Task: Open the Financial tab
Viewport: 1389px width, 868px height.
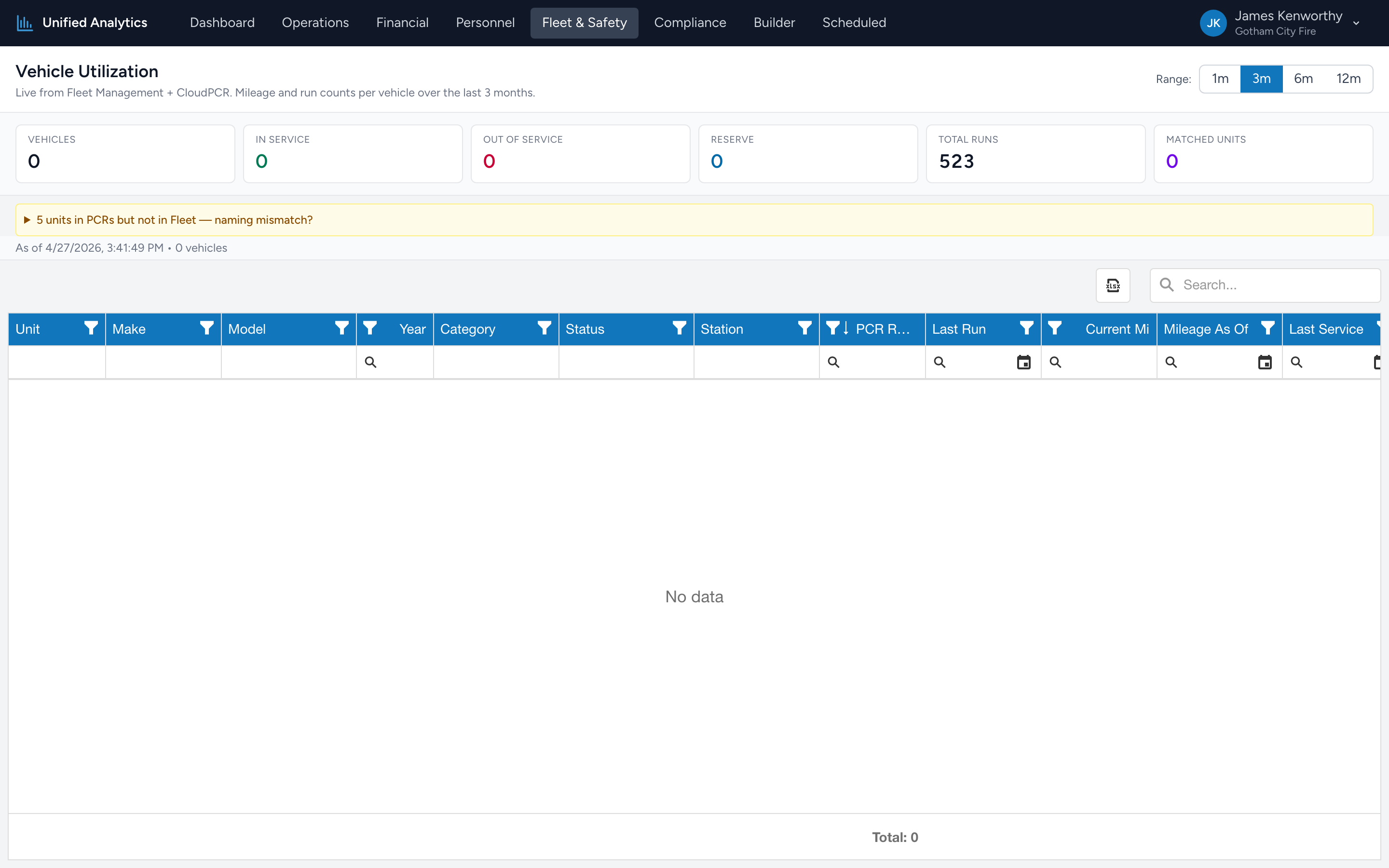Action: [x=402, y=23]
